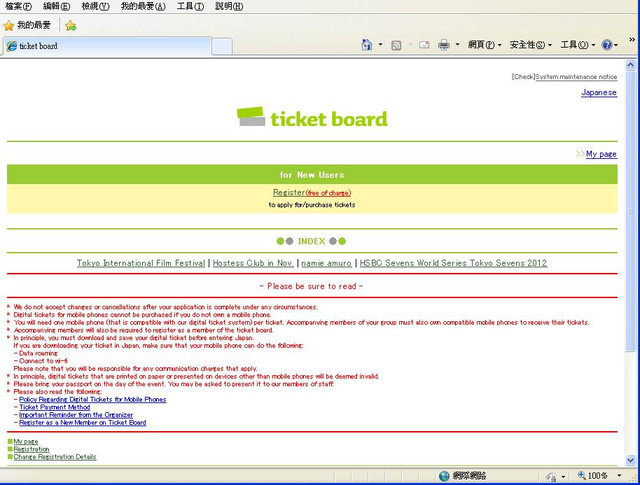Screen dimensions: 640x485
Task: Open the 網頁(P) page dropdown
Action: point(484,44)
